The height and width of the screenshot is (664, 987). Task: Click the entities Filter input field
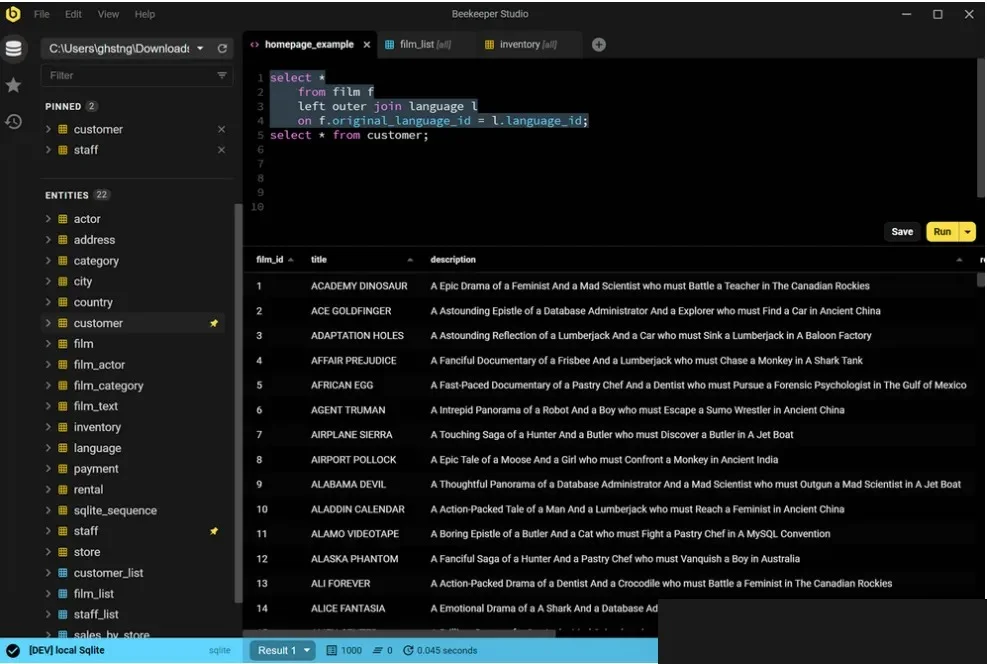pos(130,76)
